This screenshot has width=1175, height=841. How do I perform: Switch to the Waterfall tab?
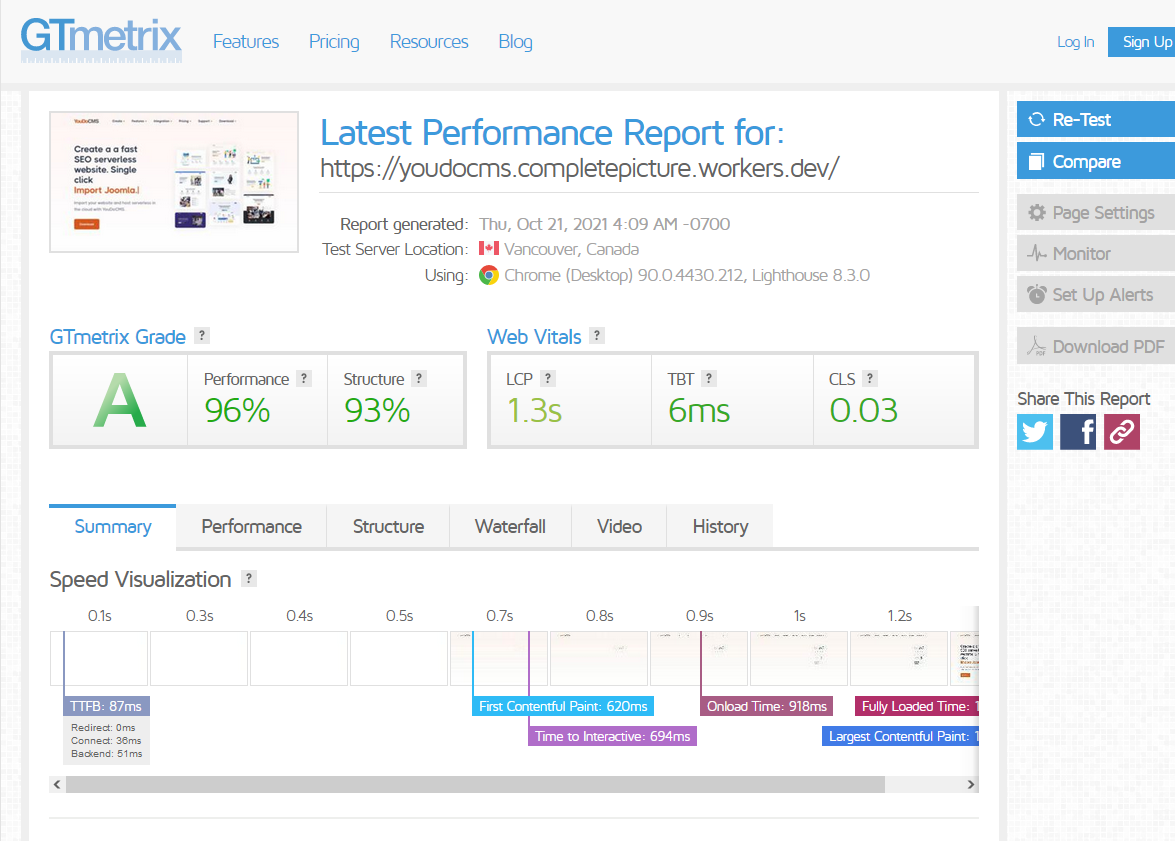(x=510, y=525)
